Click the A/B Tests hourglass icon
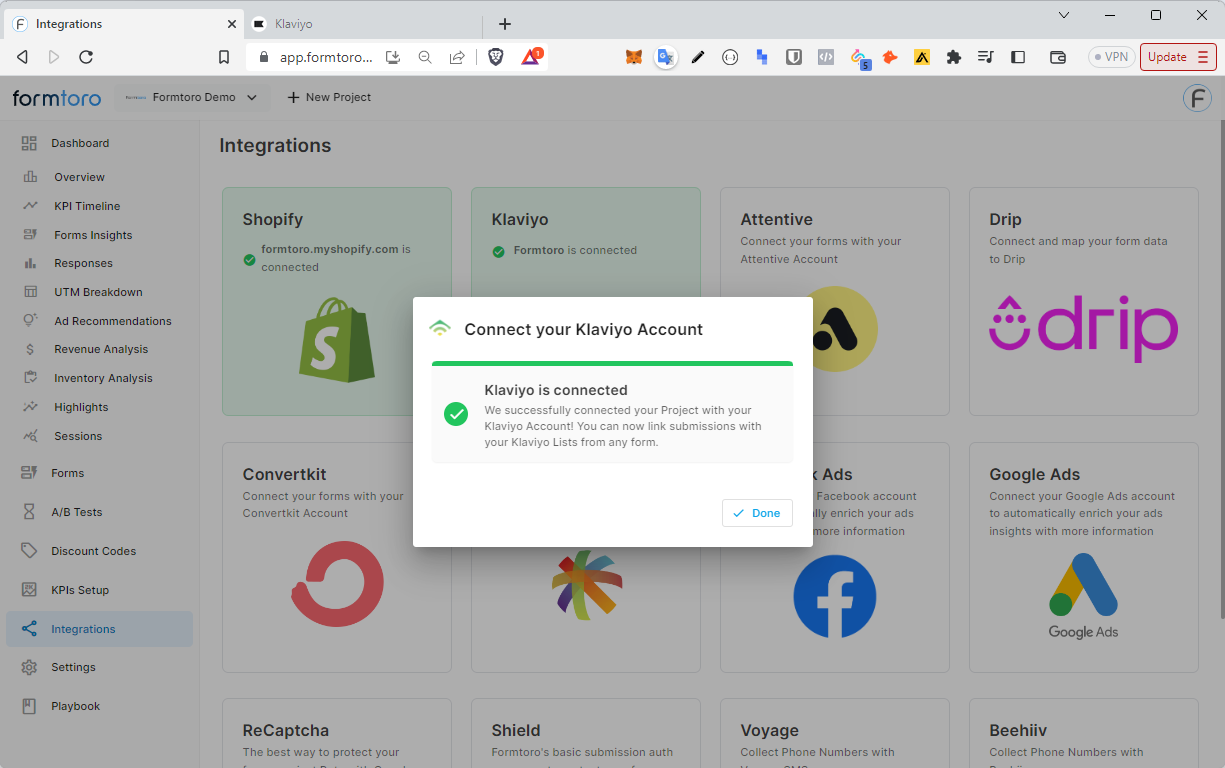1225x768 pixels. click(x=29, y=512)
